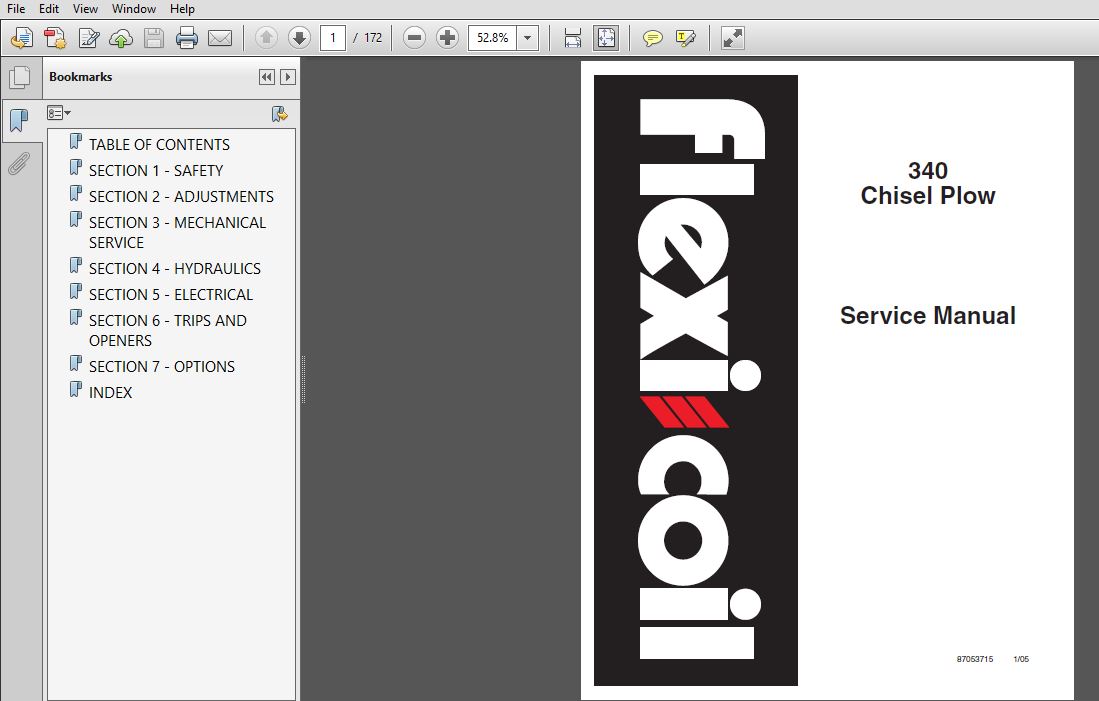Image resolution: width=1099 pixels, height=701 pixels.
Task: Expand the Bookmarks pane right arrow
Action: pos(287,77)
